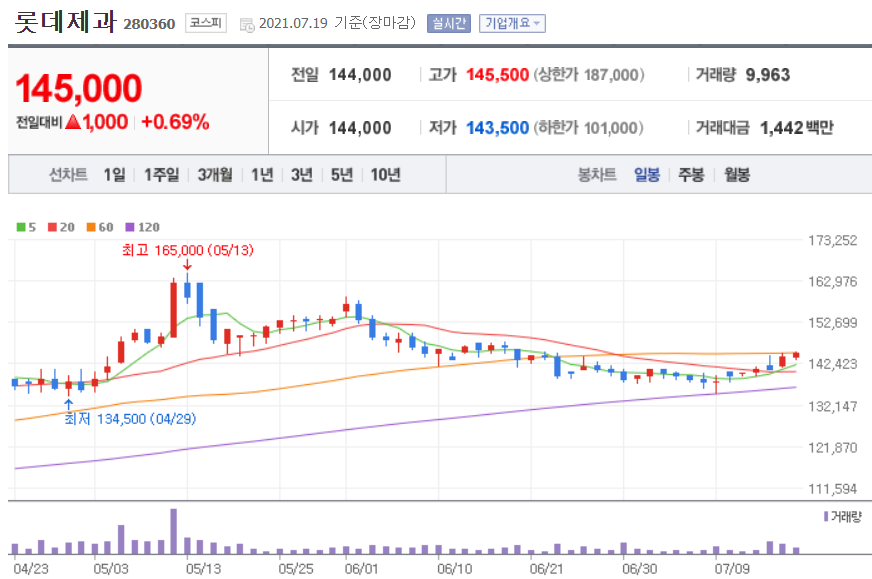
Task: Click the stock code 280360
Action: click(149, 24)
